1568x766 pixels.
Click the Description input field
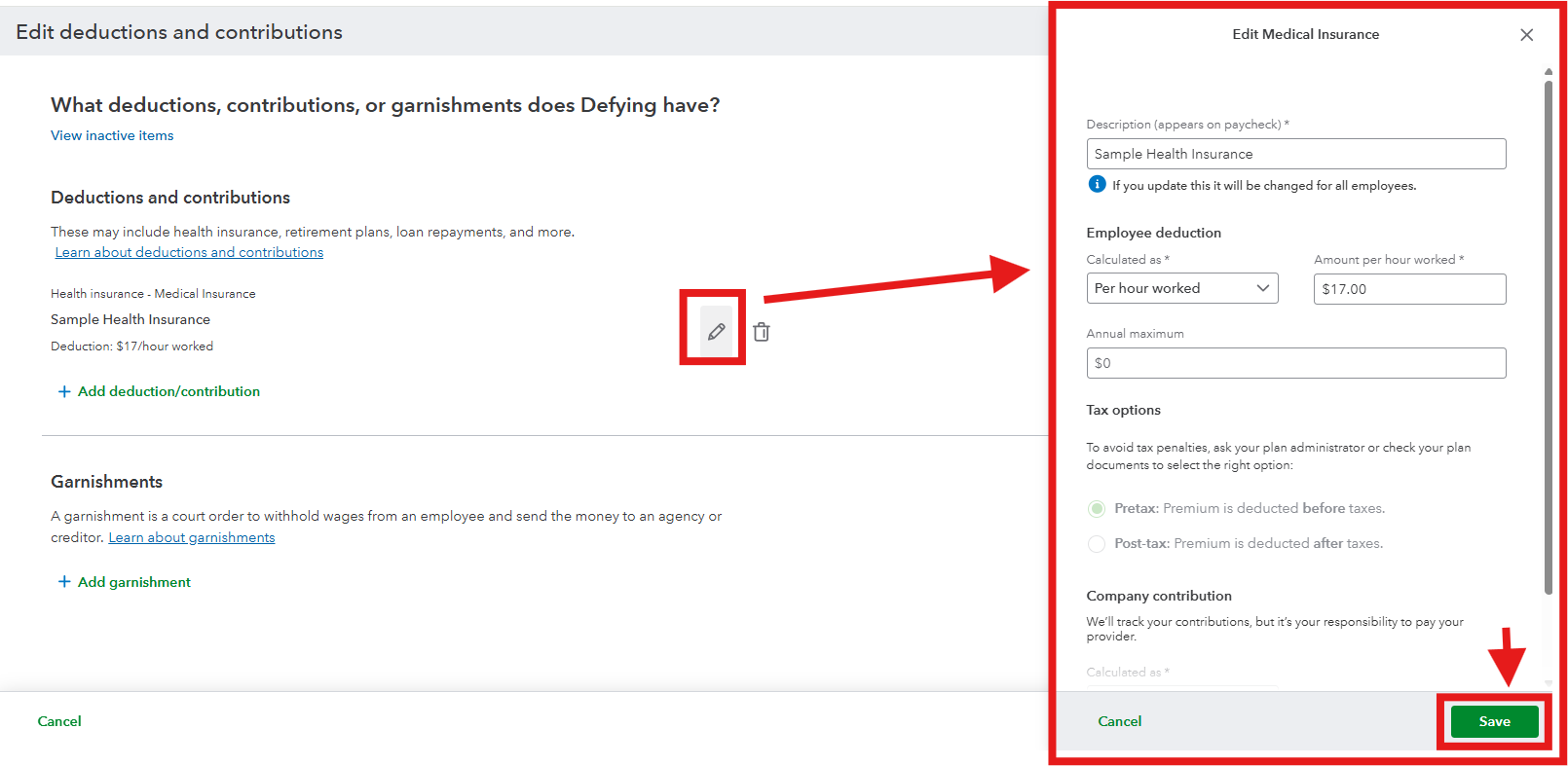(x=1296, y=154)
